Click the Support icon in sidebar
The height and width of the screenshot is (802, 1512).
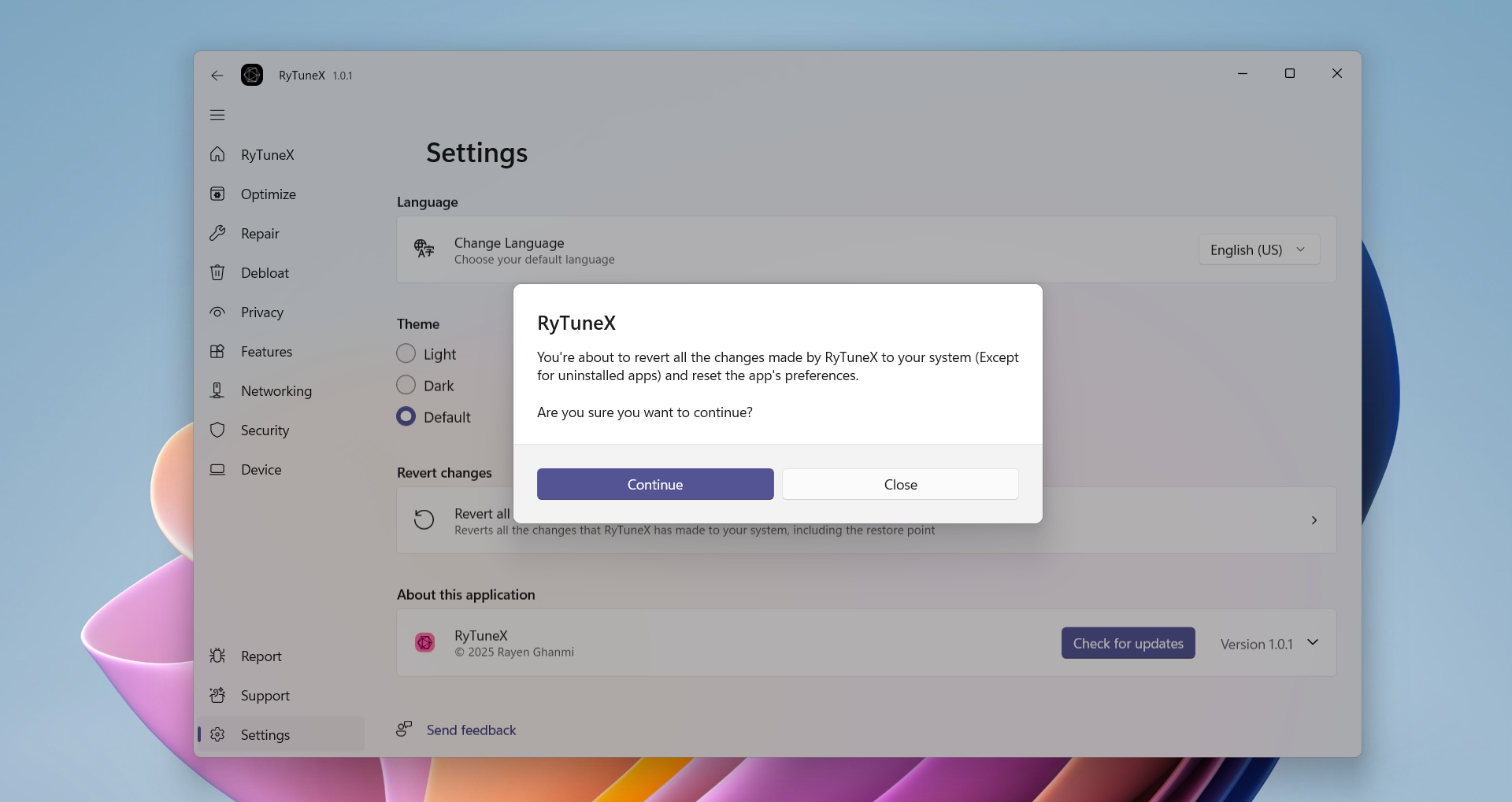tap(217, 695)
